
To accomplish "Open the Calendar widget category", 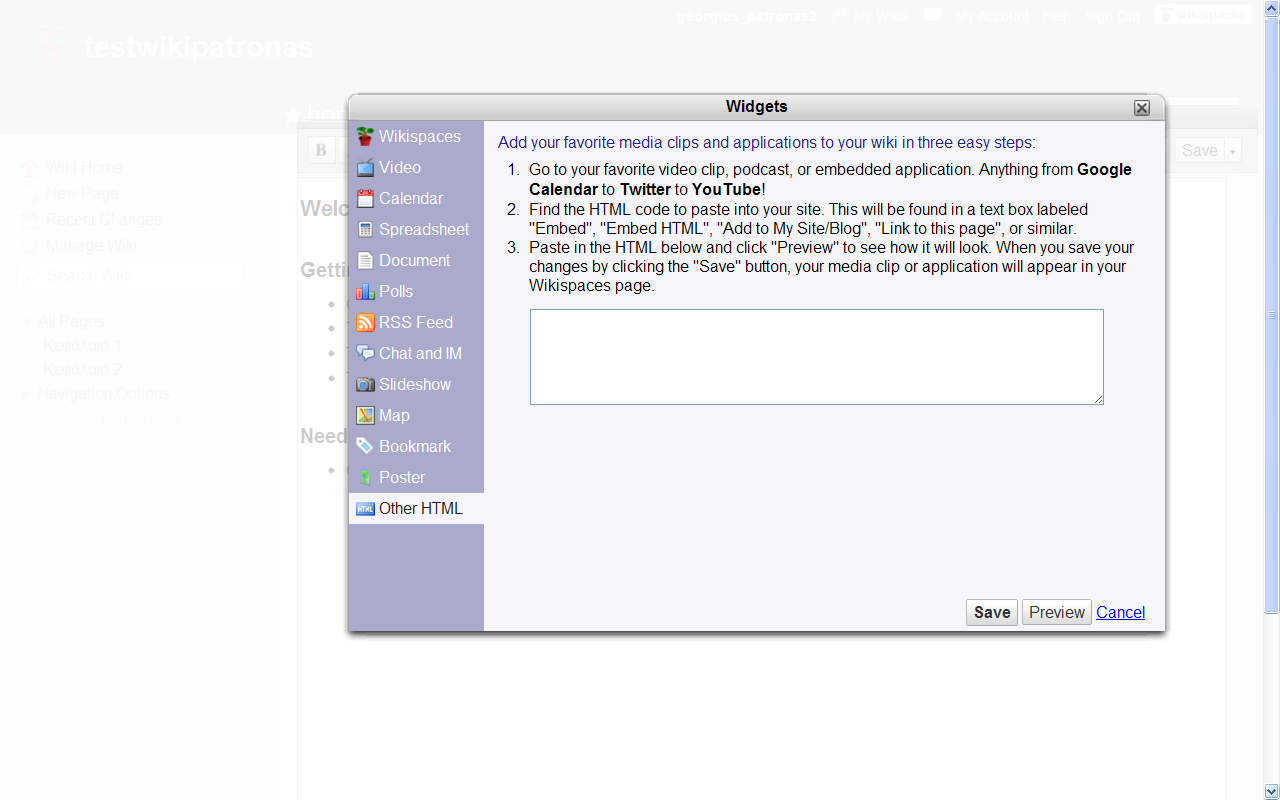I will pyautogui.click(x=416, y=198).
